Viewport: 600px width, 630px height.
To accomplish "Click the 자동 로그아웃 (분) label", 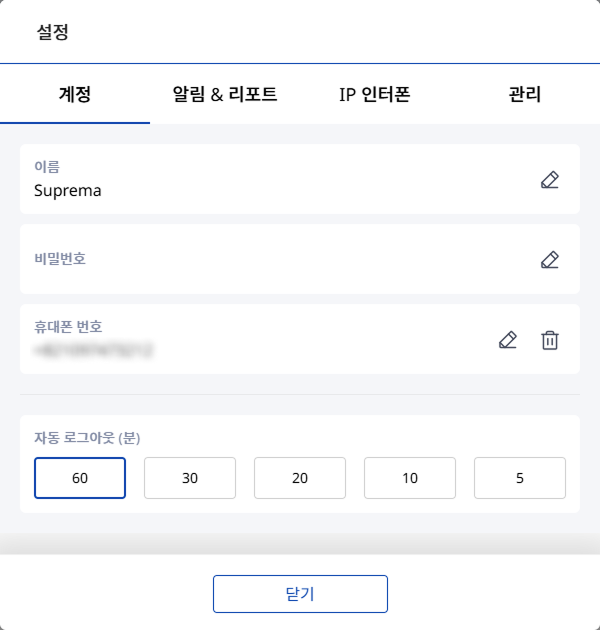I will click(x=91, y=437).
